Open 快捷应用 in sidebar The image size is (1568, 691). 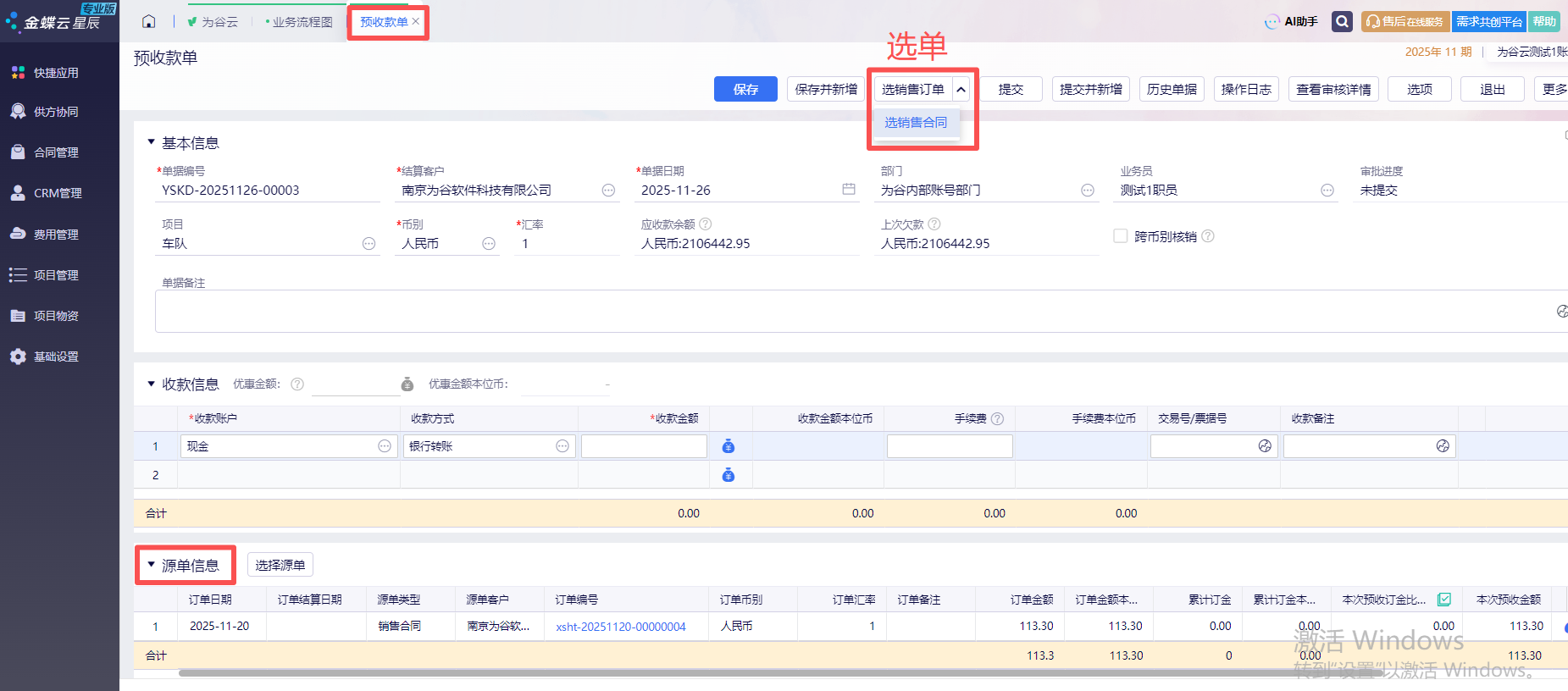click(x=56, y=73)
